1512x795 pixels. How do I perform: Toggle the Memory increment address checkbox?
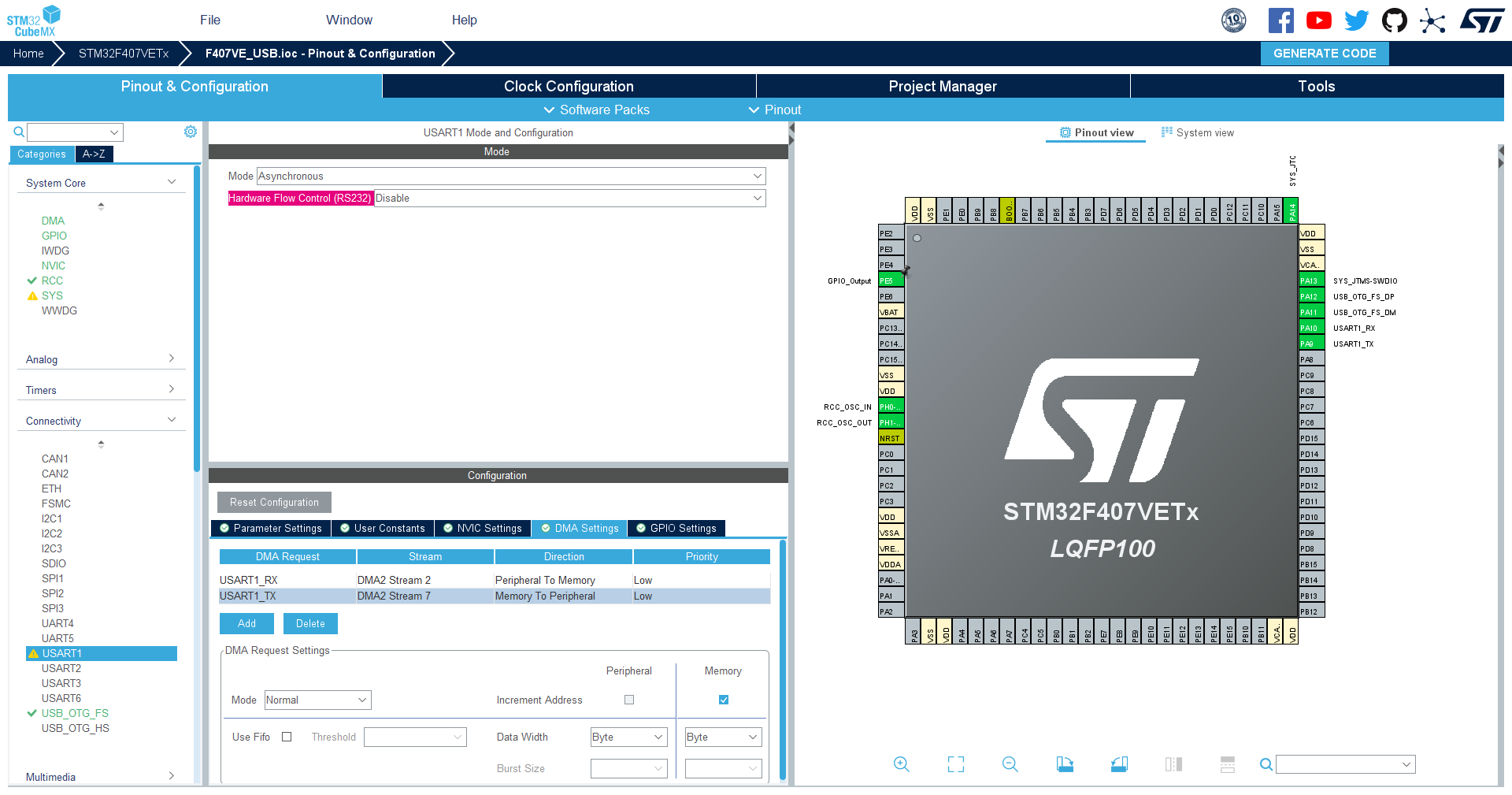[724, 700]
